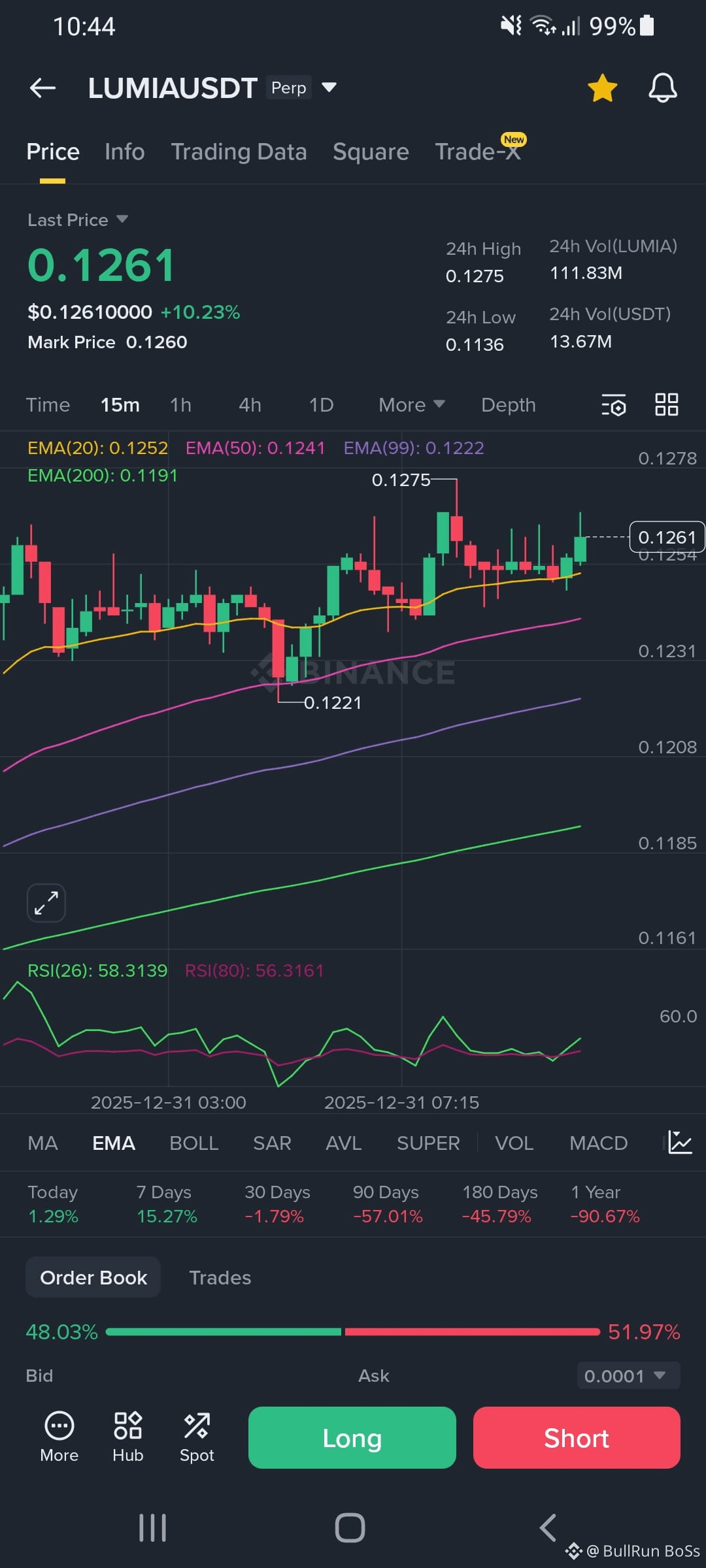Open order book precision 0.0001 dropdown
Screen dimensions: 706x1568
click(628, 1375)
